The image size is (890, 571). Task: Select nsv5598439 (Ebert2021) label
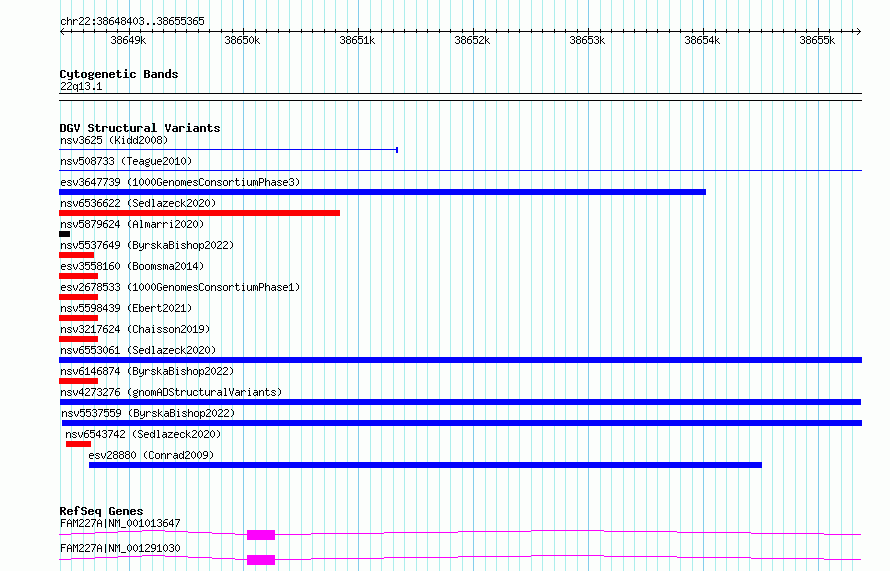(126, 308)
